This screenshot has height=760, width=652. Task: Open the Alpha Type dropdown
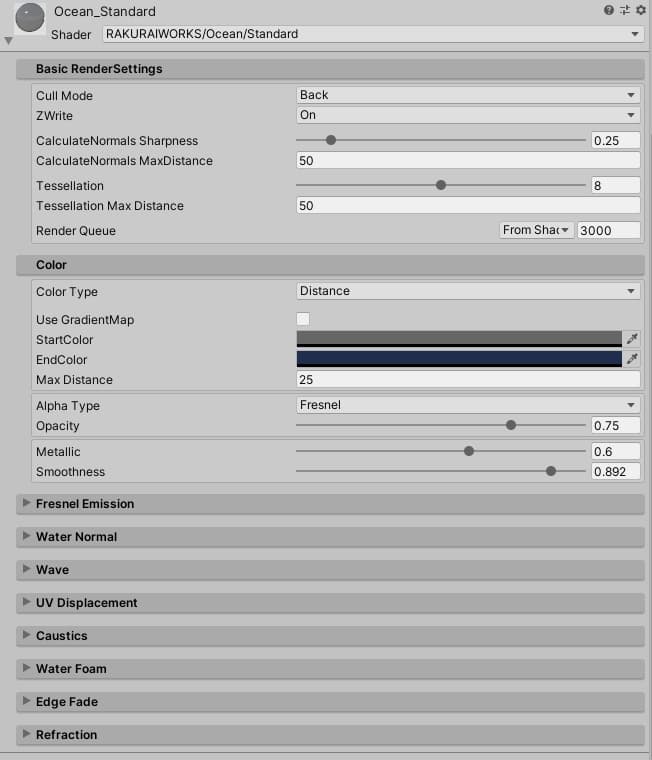[468, 405]
